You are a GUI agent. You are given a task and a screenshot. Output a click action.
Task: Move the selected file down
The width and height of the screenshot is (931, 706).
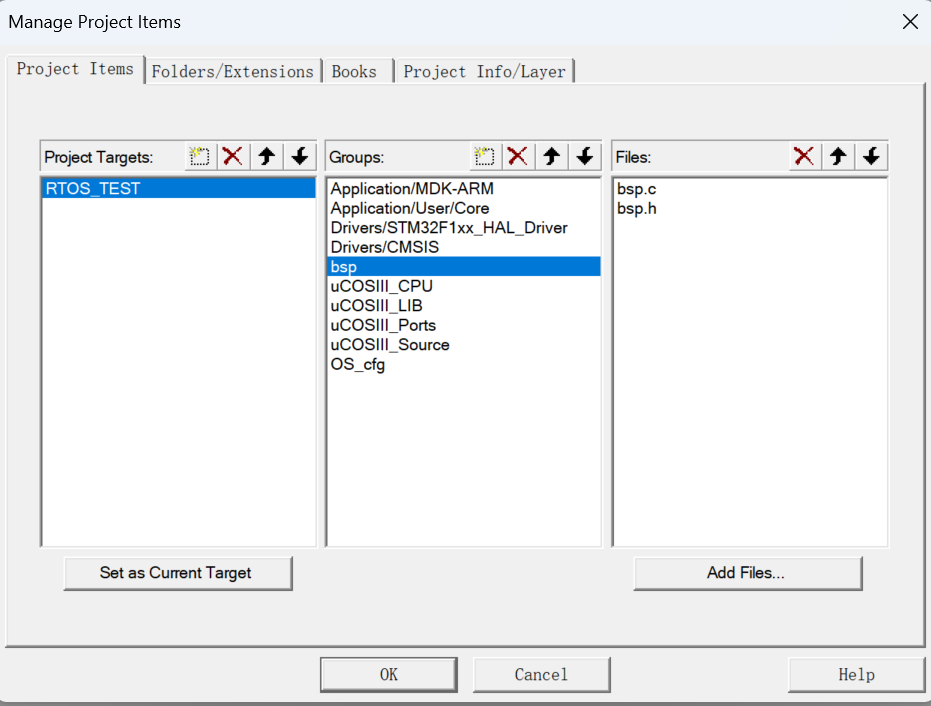pyautogui.click(x=872, y=157)
